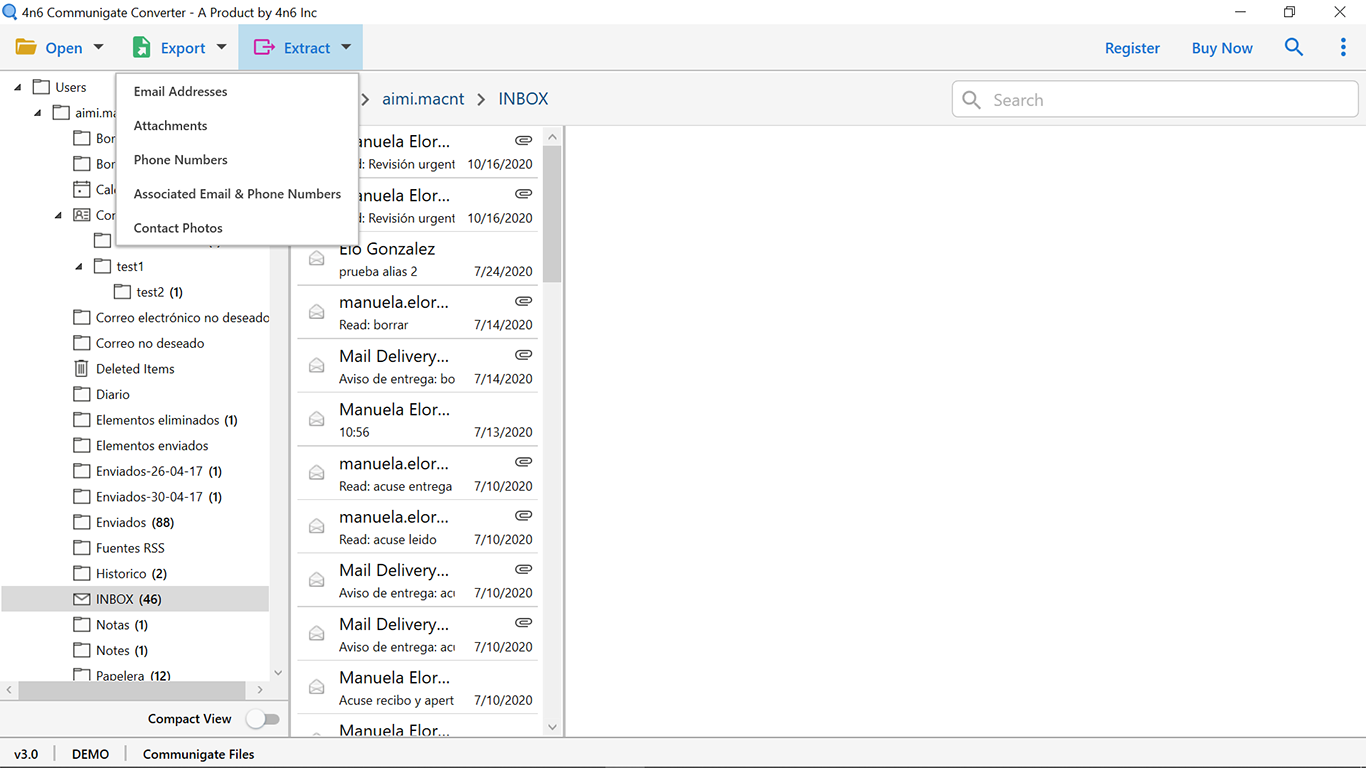Click the test1 folder icon

click(x=102, y=266)
